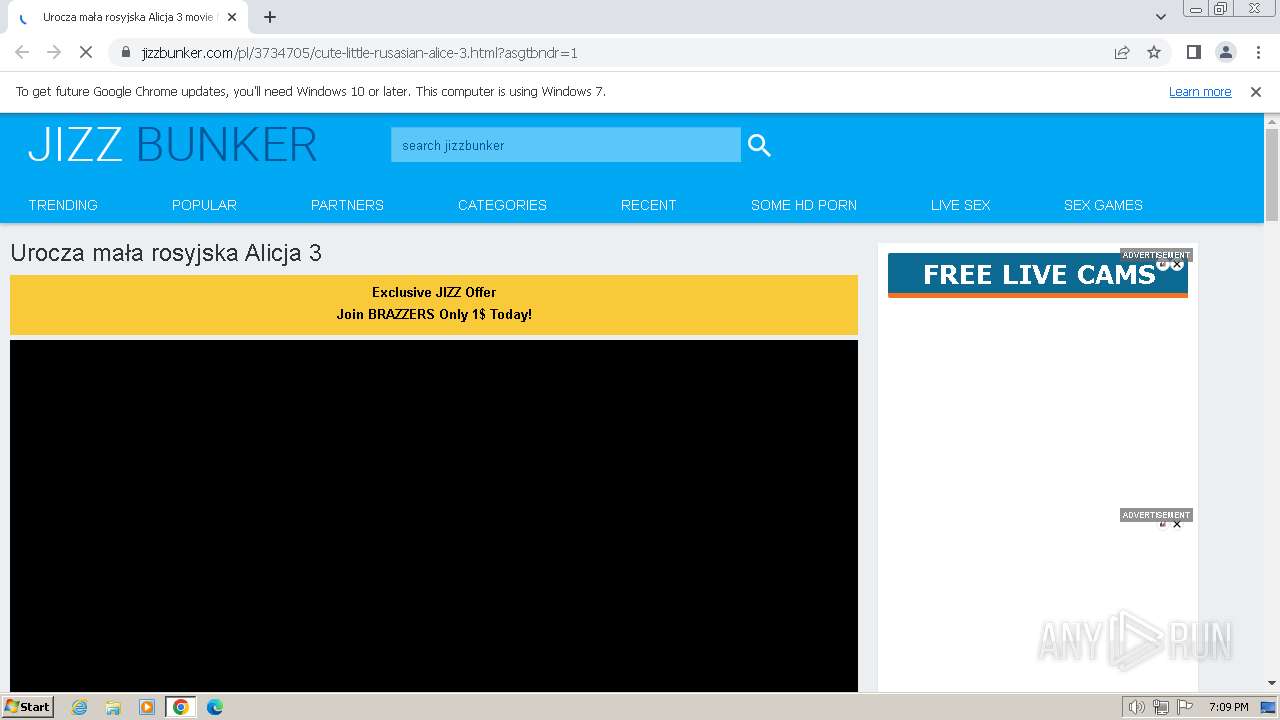1280x720 pixels.
Task: Click the page scrollbar up arrow
Action: pos(1272,122)
